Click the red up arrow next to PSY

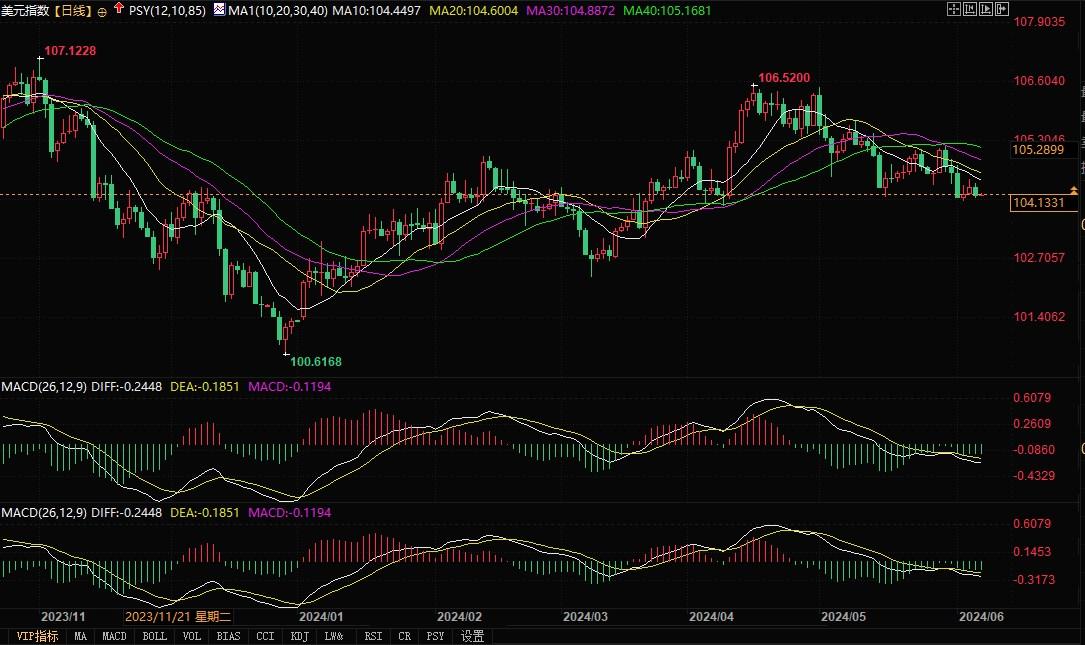pyautogui.click(x=119, y=9)
